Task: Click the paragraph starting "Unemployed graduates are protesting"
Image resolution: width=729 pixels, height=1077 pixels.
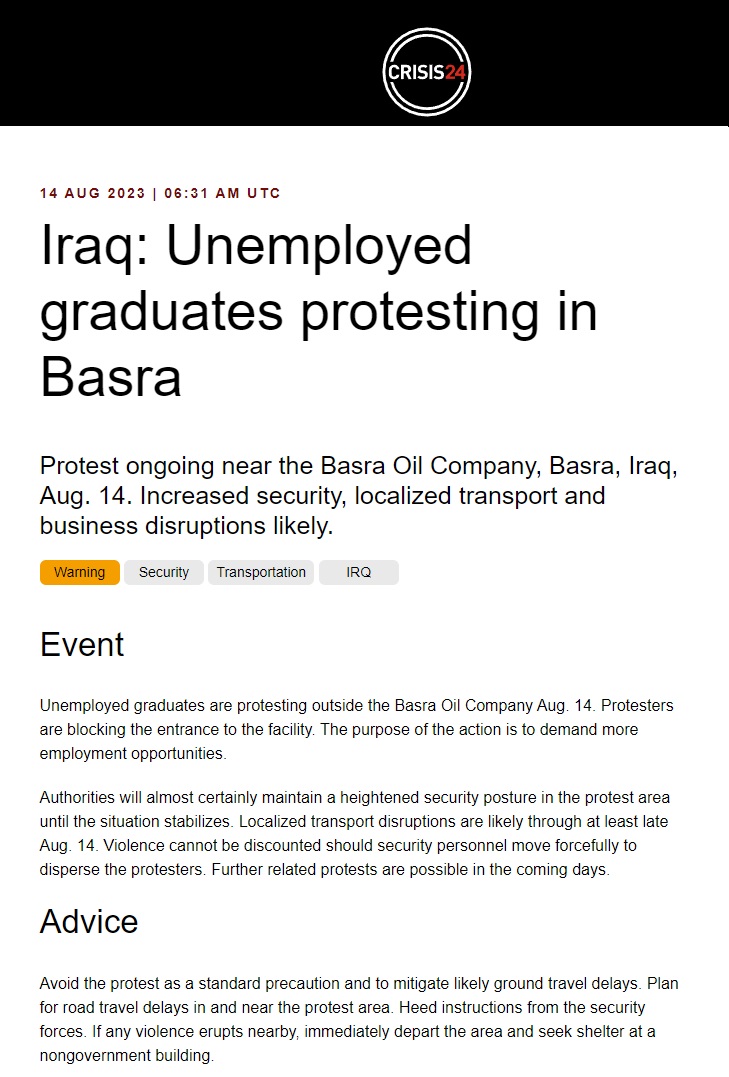Action: 356,729
